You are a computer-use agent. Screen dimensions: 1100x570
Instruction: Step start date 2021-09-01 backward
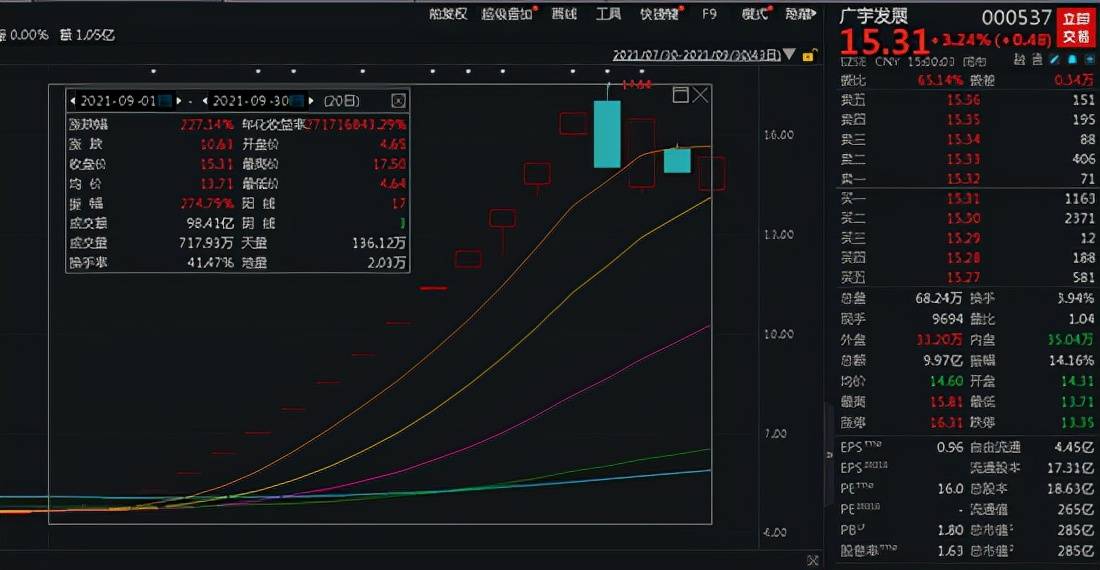[x=72, y=101]
